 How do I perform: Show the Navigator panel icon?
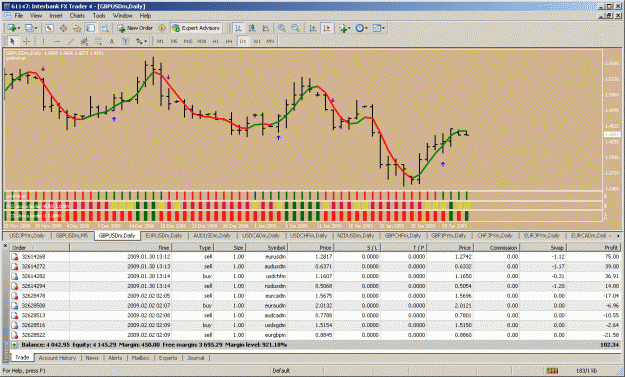pyautogui.click(x=77, y=28)
